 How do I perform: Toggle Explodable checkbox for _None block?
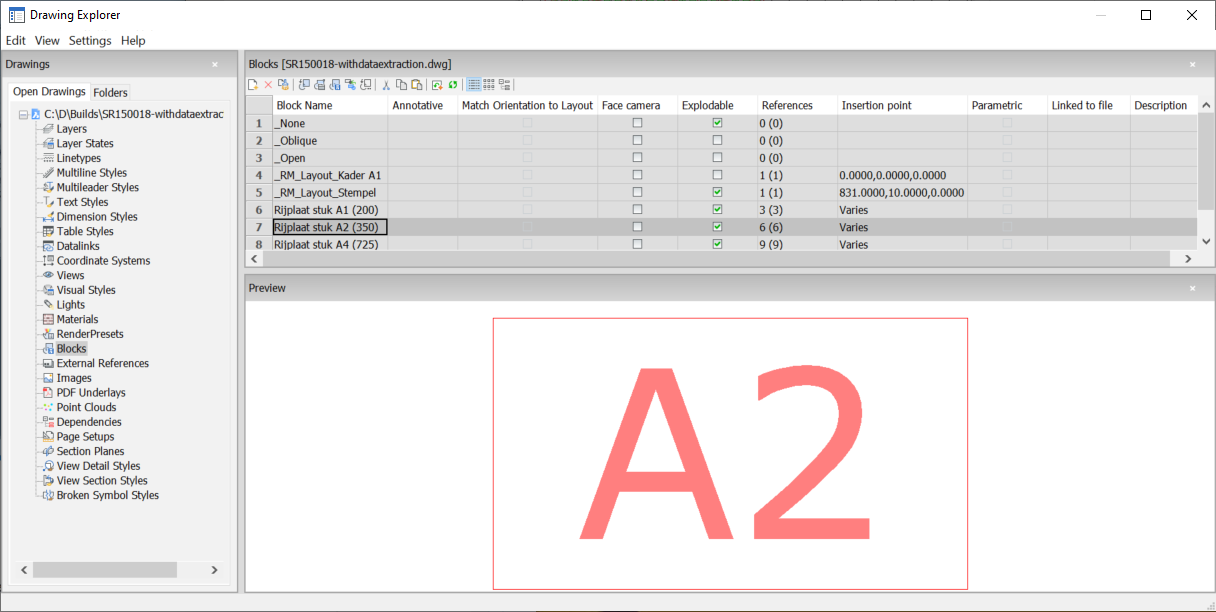coord(717,123)
